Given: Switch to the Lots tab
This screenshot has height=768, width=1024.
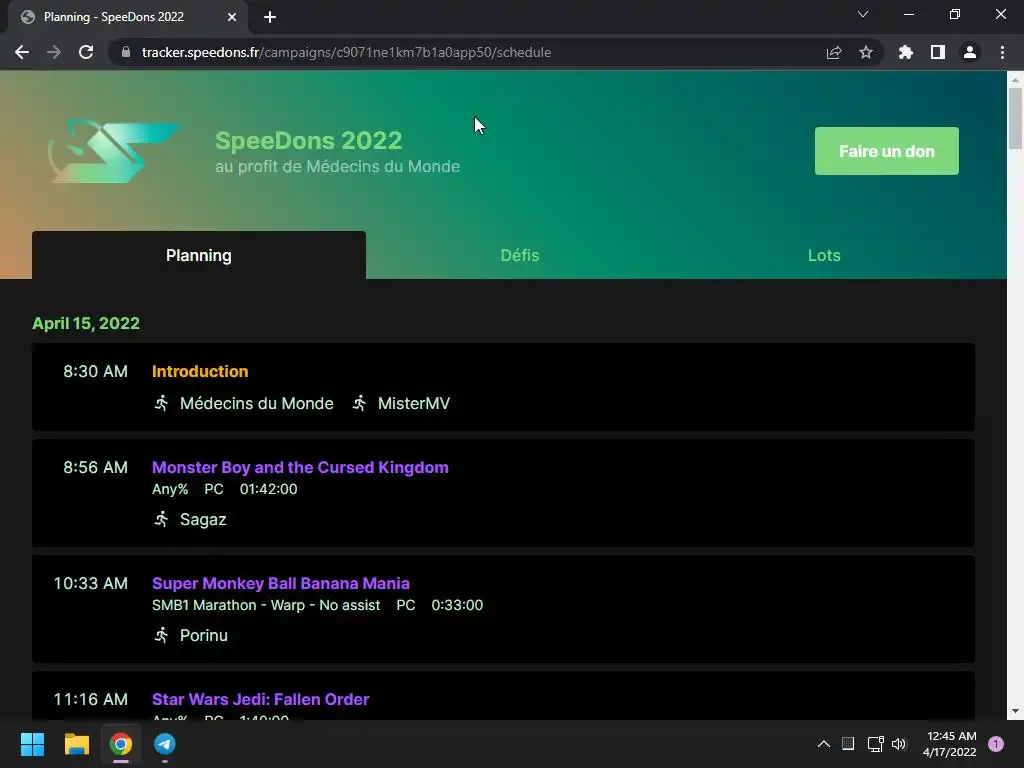Looking at the screenshot, I should 824,255.
